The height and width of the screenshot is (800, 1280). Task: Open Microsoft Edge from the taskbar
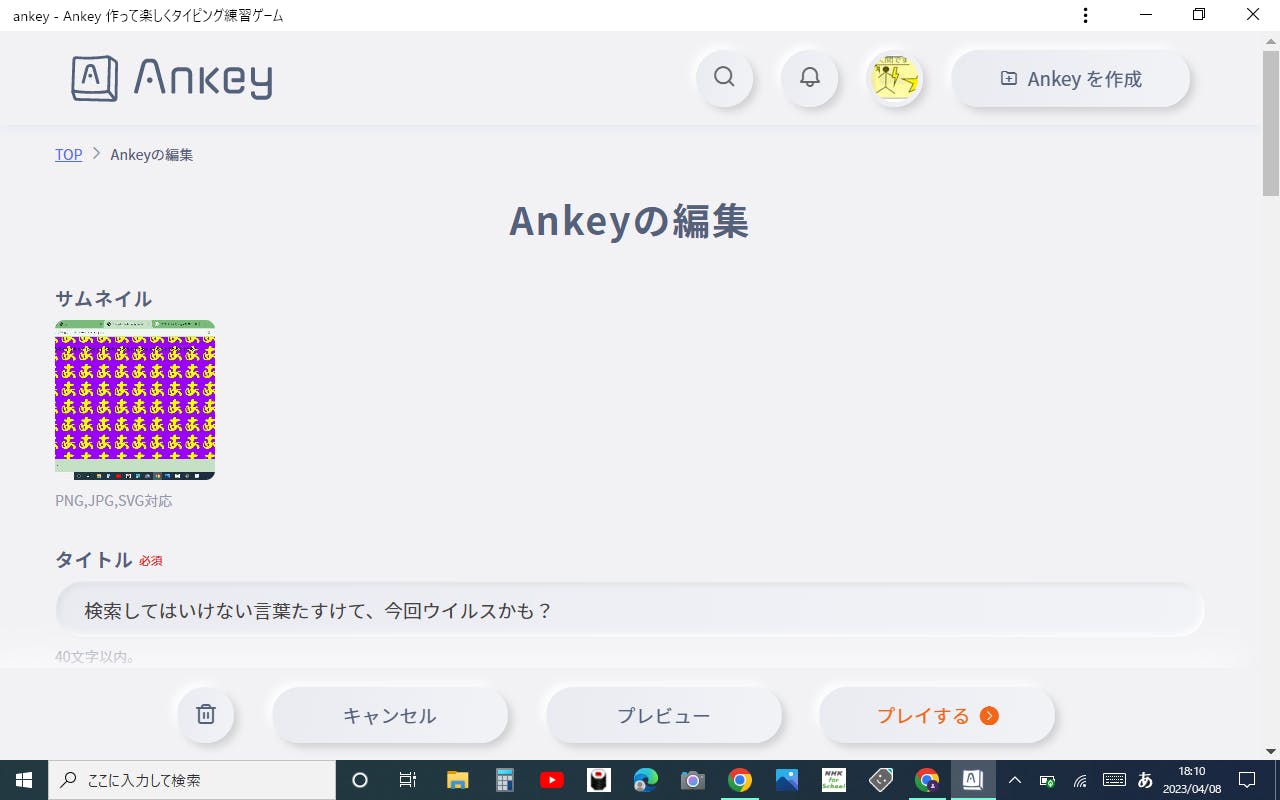pyautogui.click(x=645, y=780)
